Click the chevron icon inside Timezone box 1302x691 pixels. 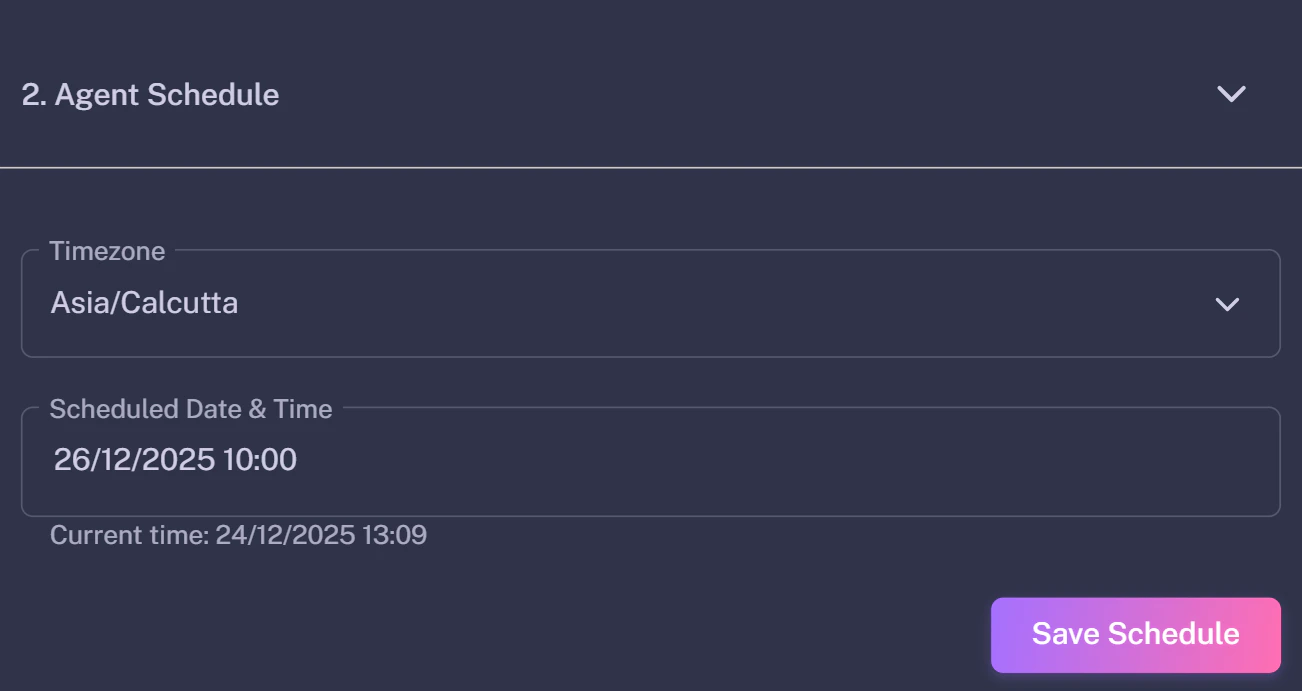(1227, 305)
